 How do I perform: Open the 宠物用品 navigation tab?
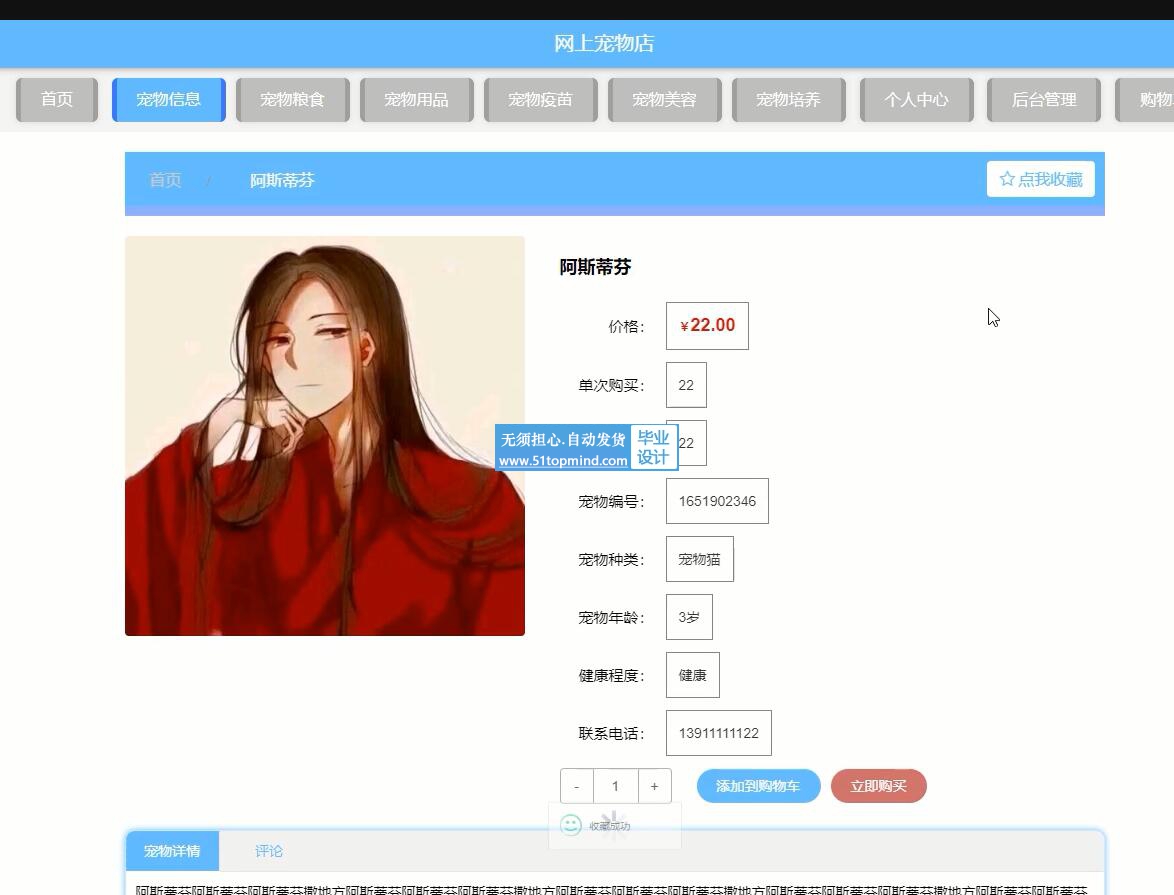coord(416,100)
